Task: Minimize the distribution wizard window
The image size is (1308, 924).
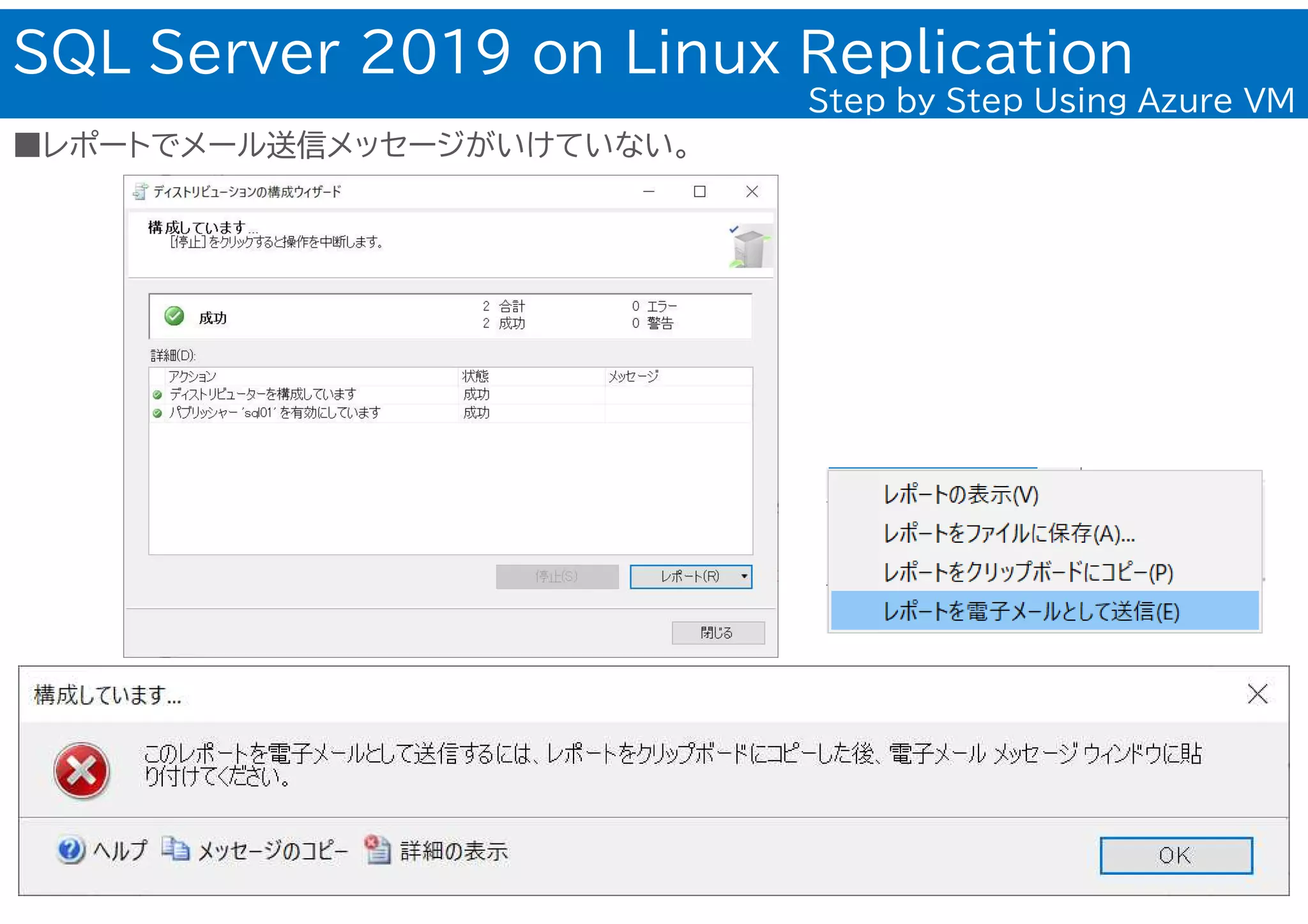Action: [648, 192]
